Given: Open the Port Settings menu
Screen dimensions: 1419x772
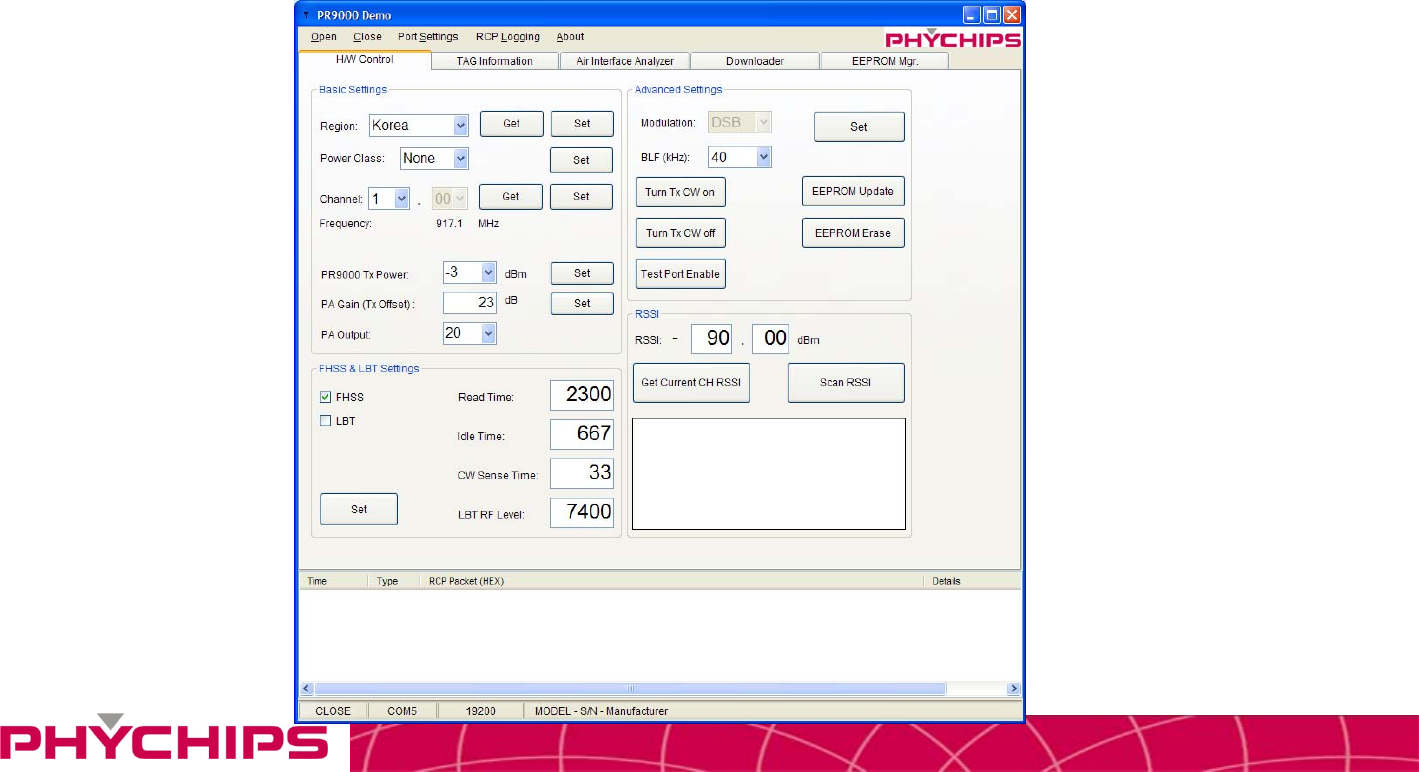Looking at the screenshot, I should coord(428,37).
